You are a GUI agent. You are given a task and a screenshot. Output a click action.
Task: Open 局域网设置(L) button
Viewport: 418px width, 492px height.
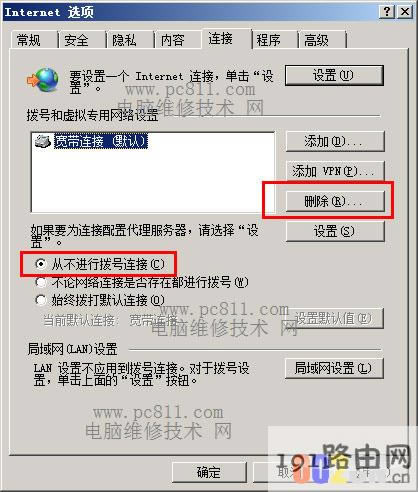[x=334, y=368]
